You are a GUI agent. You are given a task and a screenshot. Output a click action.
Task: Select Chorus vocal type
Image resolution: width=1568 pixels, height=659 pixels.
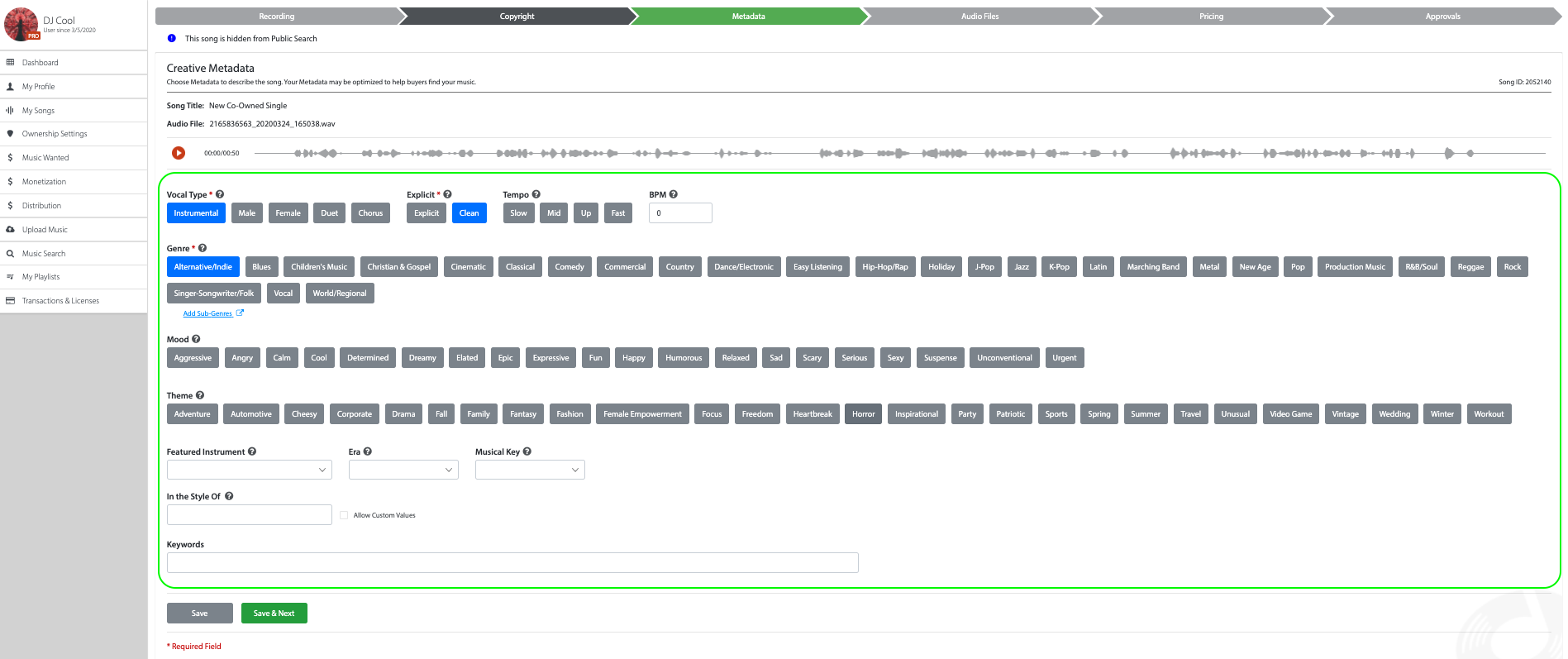[370, 213]
